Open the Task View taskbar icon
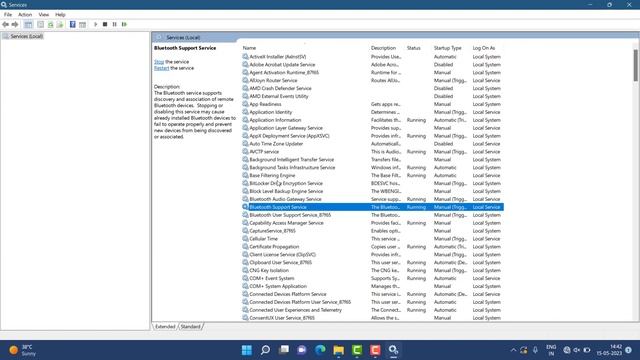This screenshot has width=640, height=360. coord(284,350)
